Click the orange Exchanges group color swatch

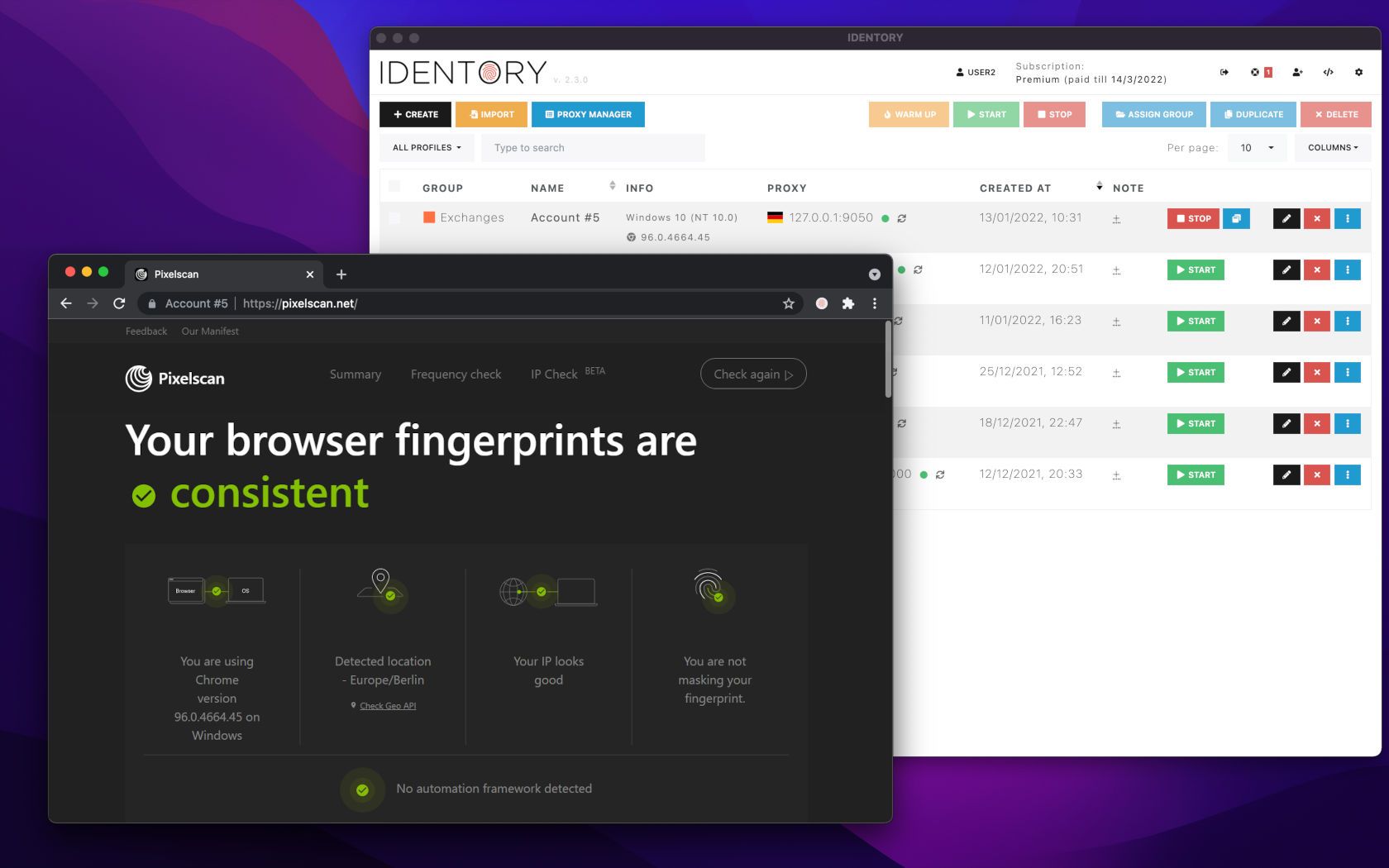(x=429, y=217)
